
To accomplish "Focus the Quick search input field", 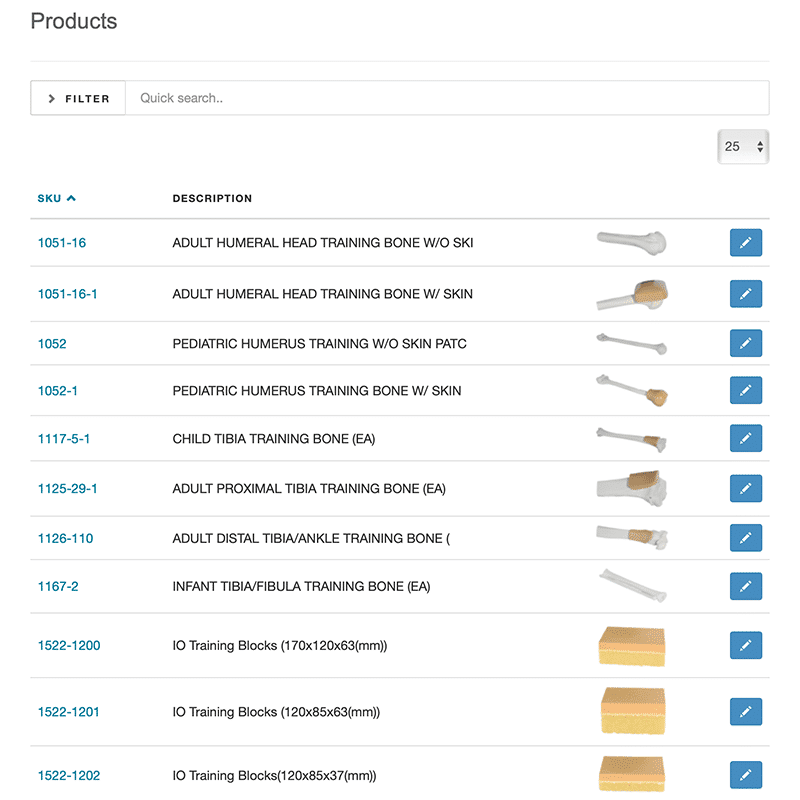I will coord(446,98).
